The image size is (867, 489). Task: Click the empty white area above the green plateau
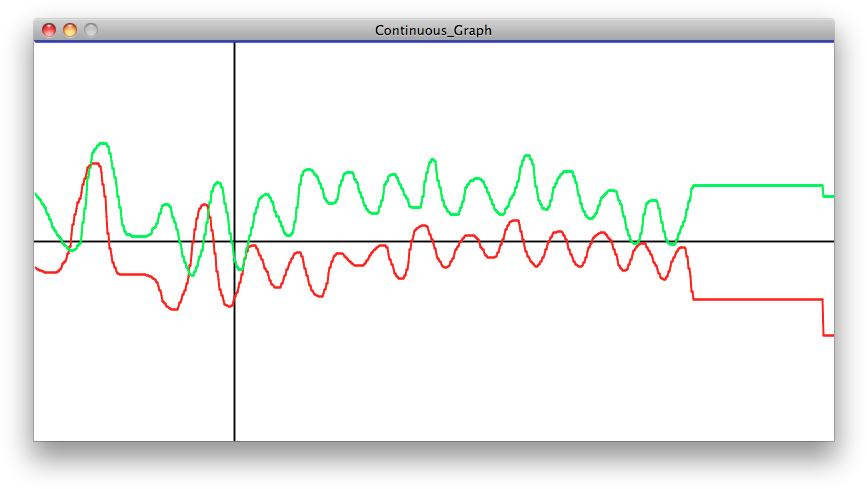tap(757, 110)
